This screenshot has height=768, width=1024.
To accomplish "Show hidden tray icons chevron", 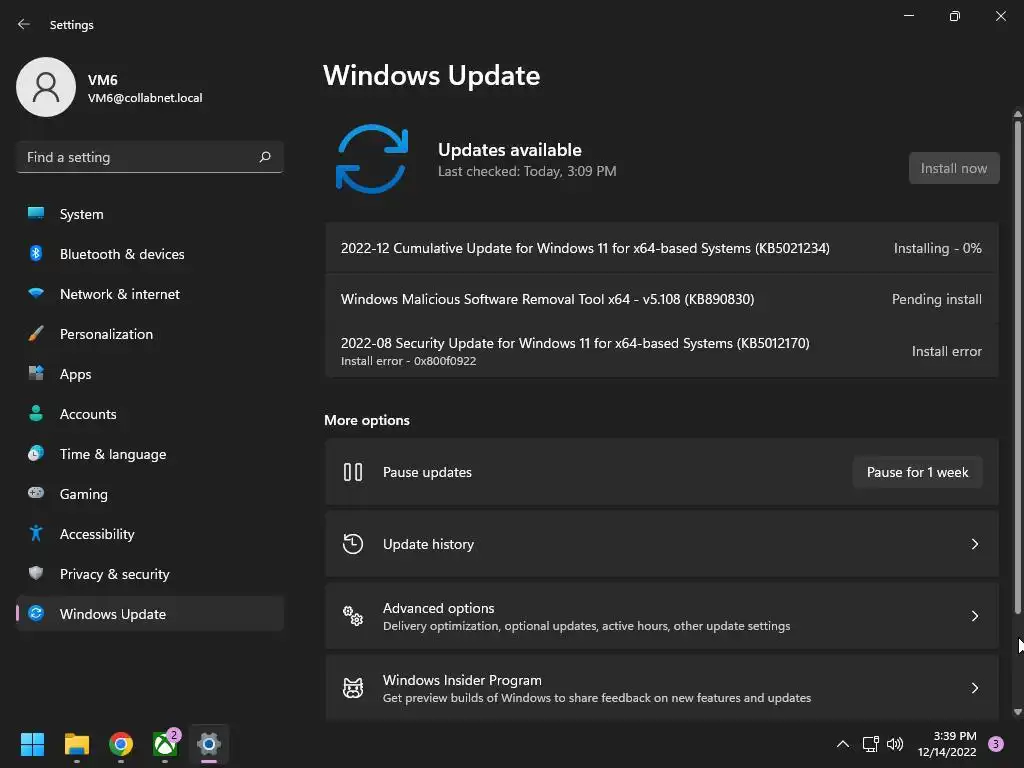I will (x=843, y=744).
